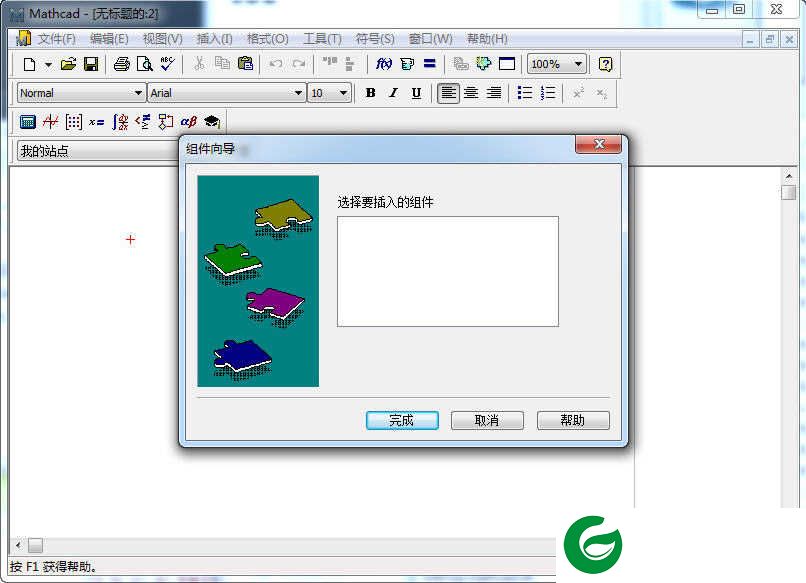Toggle Bold formatting
Viewport: 806px width, 583px height.
[x=370, y=93]
